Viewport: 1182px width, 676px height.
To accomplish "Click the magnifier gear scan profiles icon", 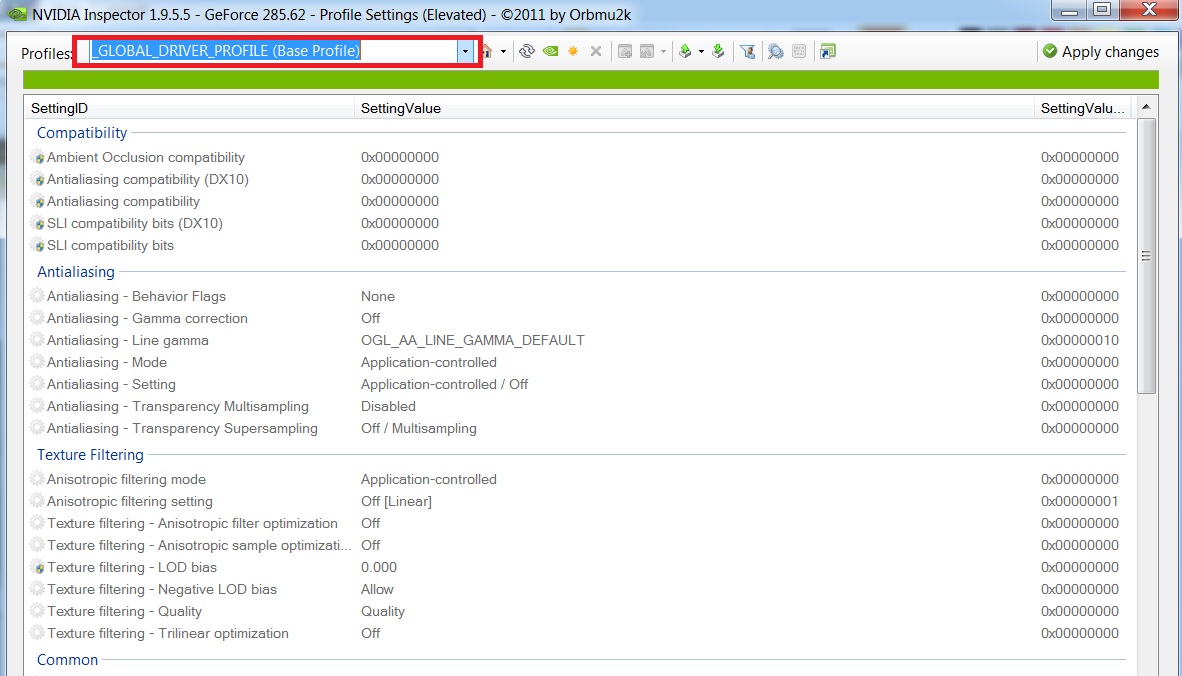I will point(776,51).
